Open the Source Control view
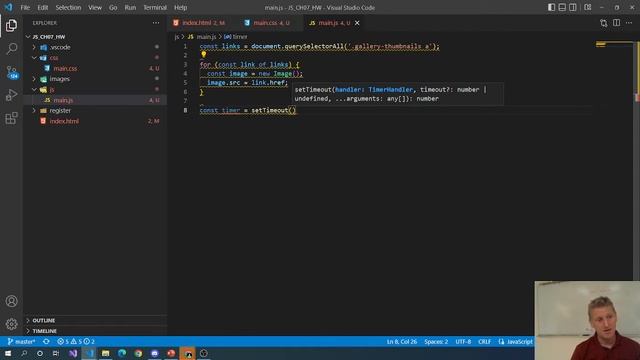 [x=11, y=72]
